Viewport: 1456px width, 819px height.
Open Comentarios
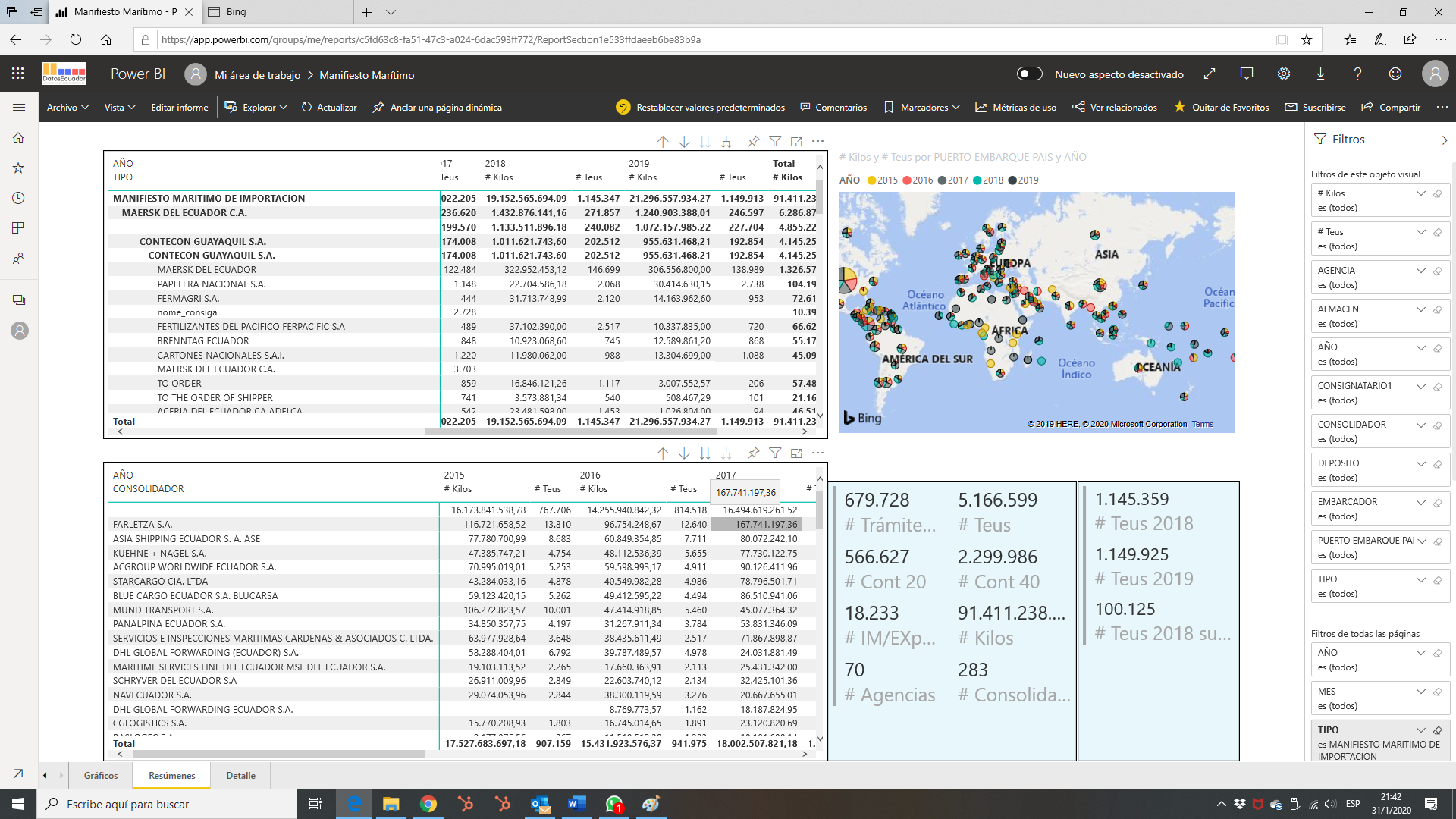tap(833, 108)
